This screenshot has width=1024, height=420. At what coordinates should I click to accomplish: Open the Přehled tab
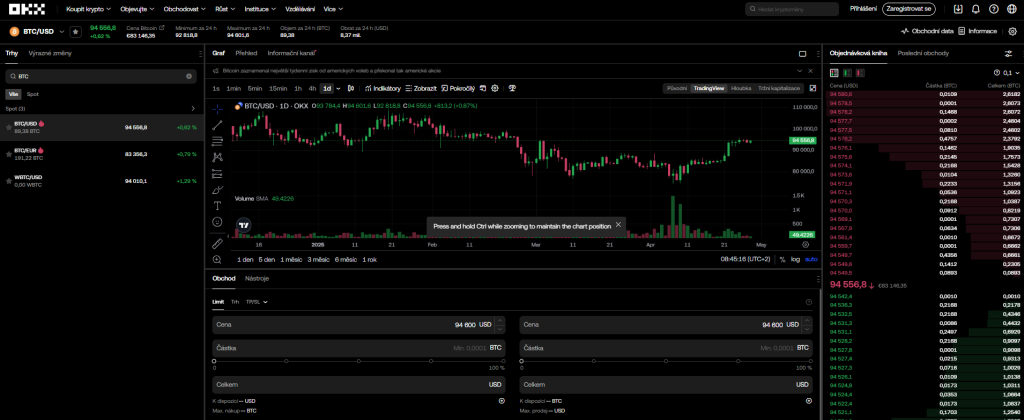246,53
